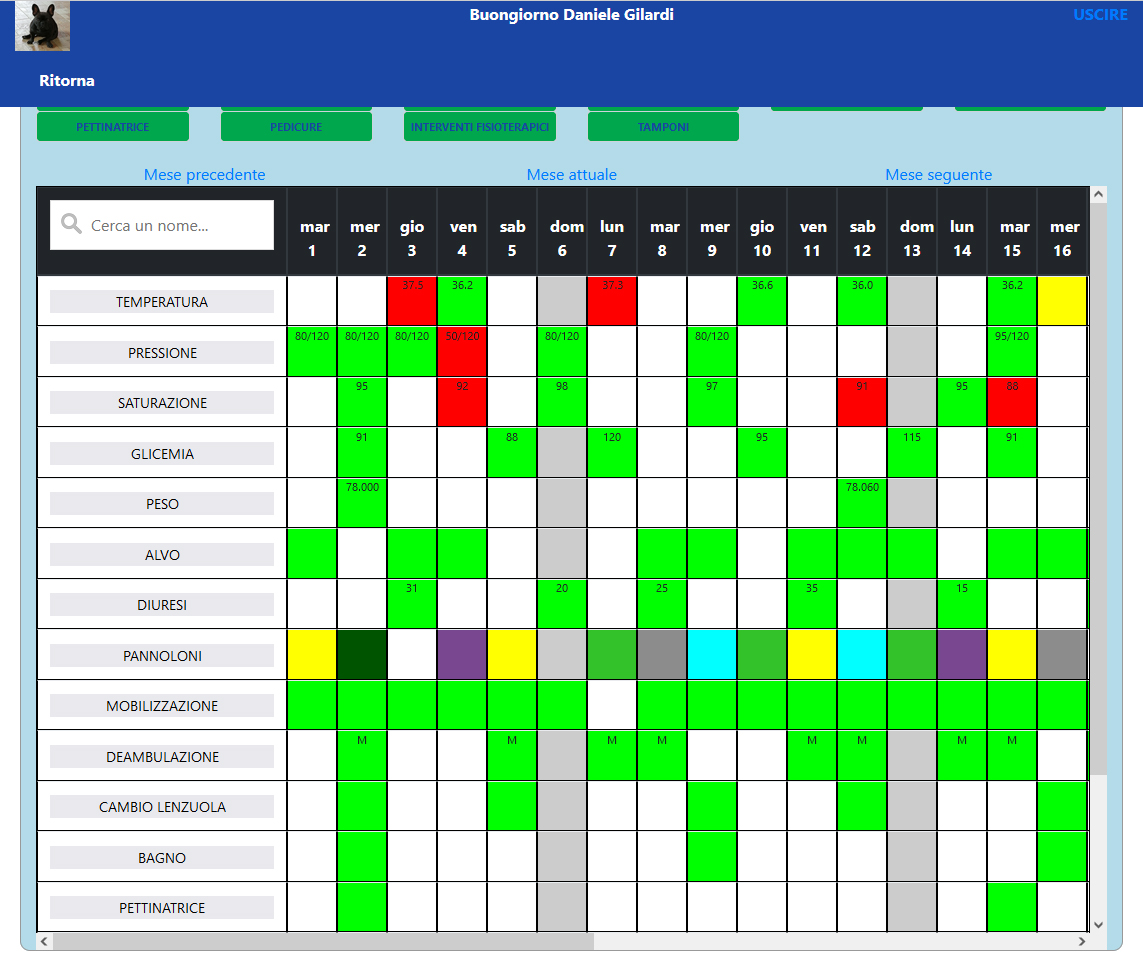1143x954 pixels.
Task: Click the green 78.060 PESO cell
Action: (x=862, y=503)
